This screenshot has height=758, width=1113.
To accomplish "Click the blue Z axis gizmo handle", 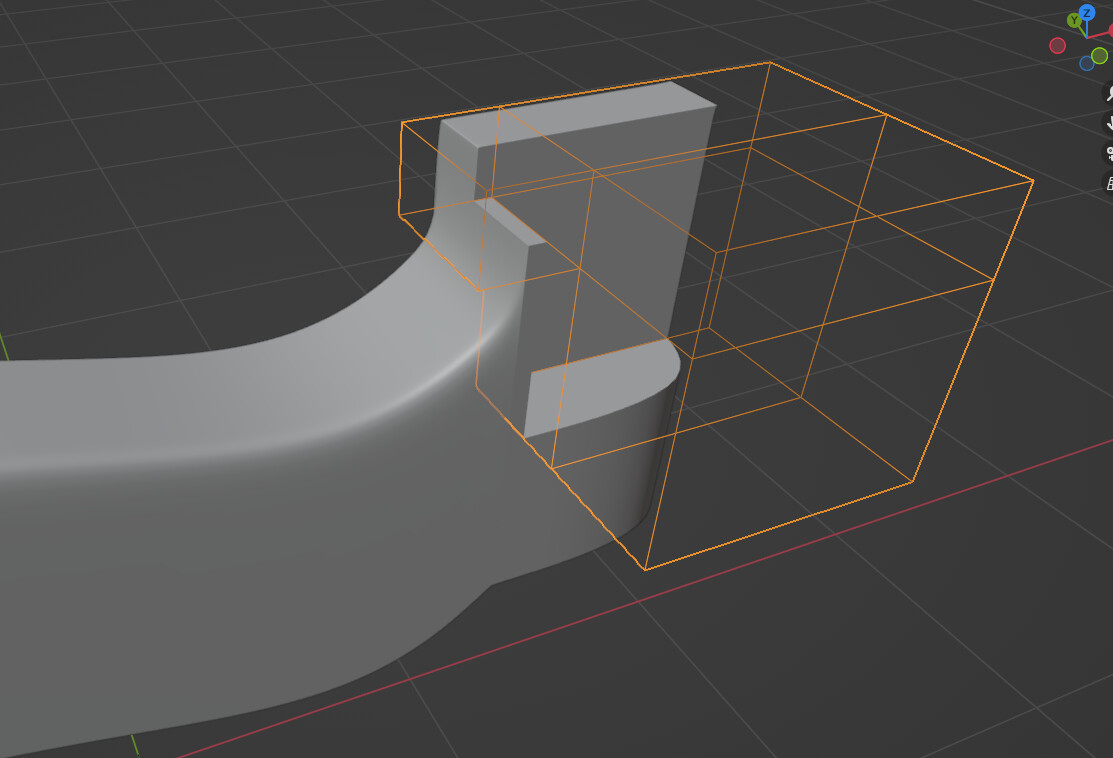I will [x=1086, y=13].
